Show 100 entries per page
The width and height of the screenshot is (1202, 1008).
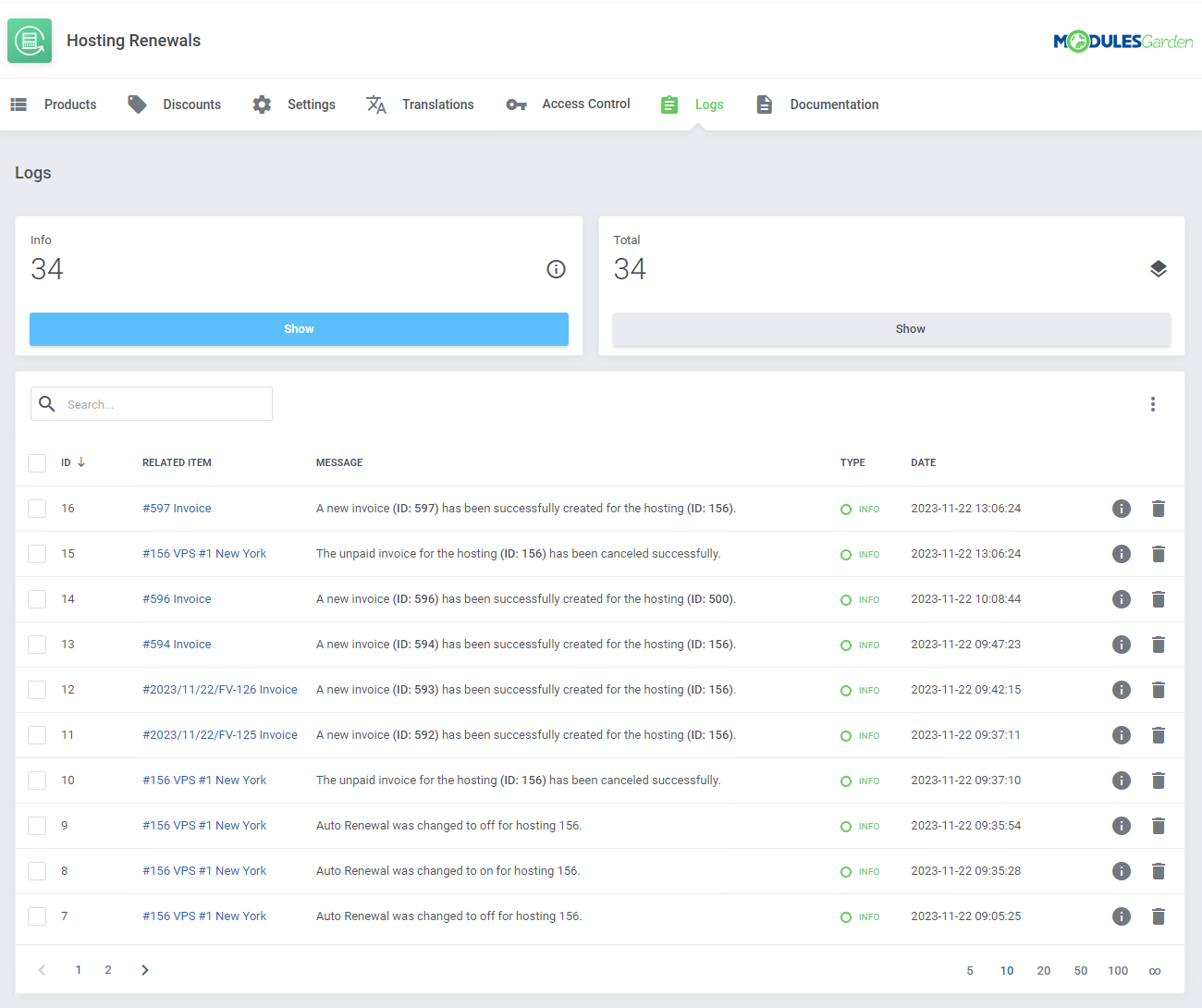click(1118, 971)
